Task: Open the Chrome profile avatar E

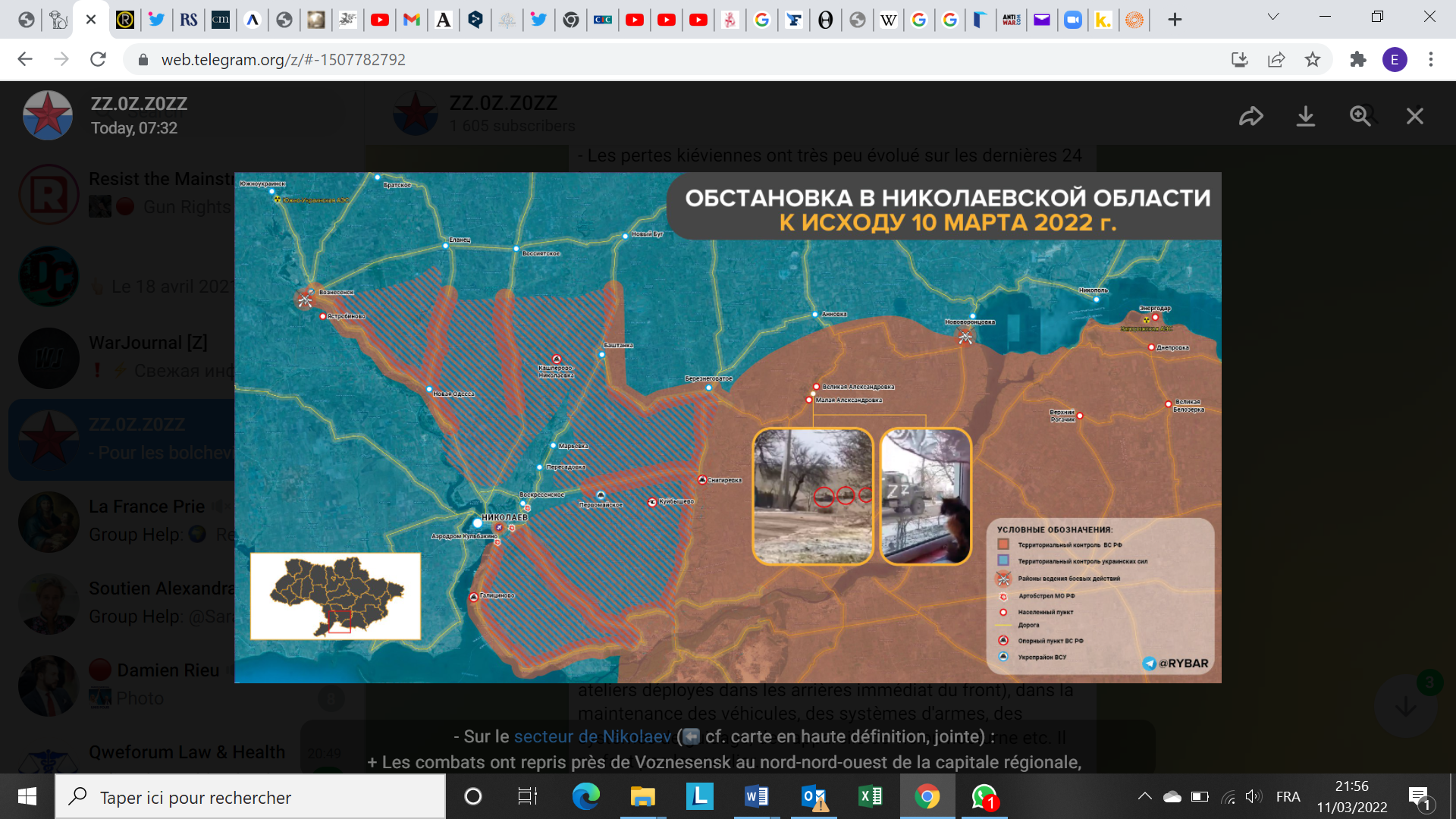Action: [x=1395, y=59]
